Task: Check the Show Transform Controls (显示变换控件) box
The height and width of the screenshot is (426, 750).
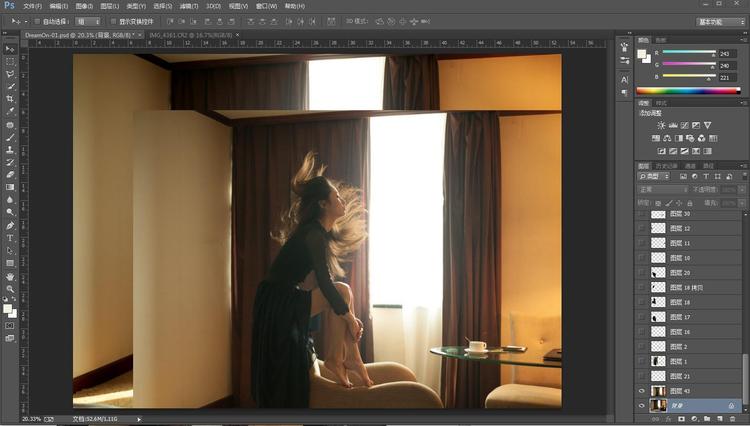Action: click(x=112, y=20)
